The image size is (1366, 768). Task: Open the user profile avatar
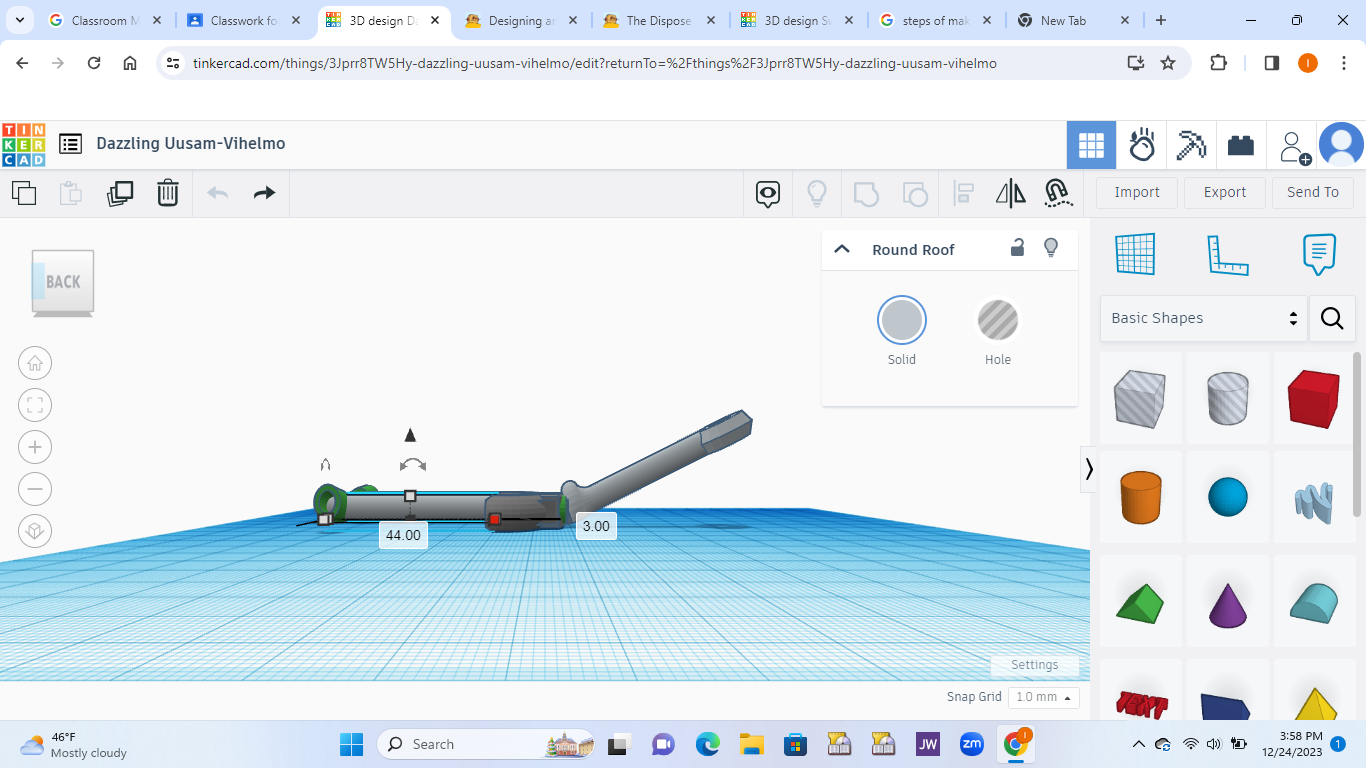click(1341, 145)
